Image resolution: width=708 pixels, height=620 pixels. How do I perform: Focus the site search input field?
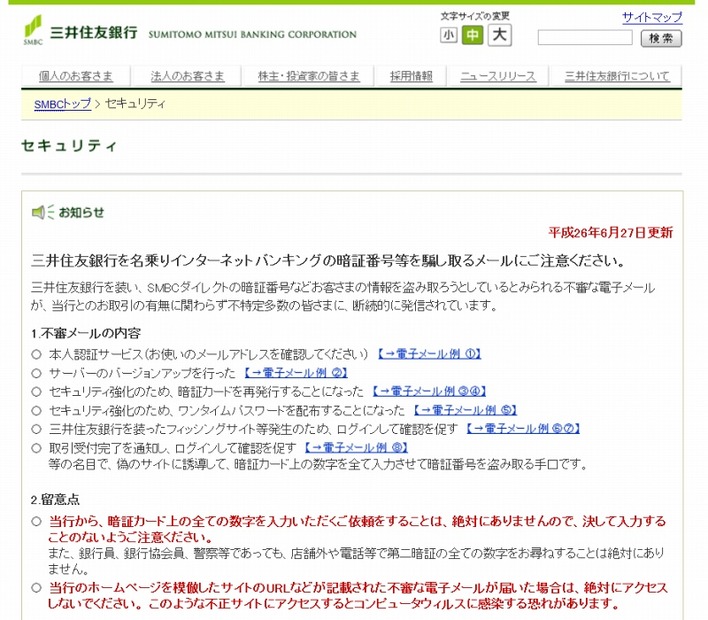point(585,37)
